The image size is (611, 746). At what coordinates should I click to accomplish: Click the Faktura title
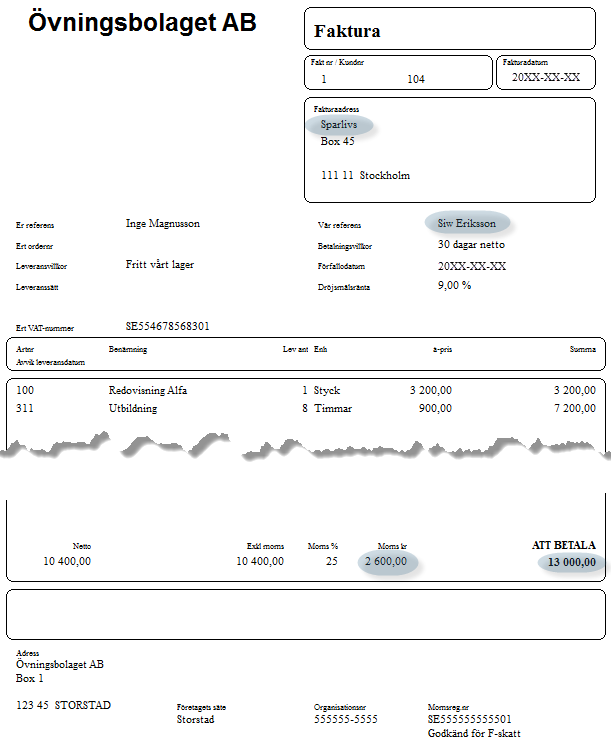(x=347, y=31)
